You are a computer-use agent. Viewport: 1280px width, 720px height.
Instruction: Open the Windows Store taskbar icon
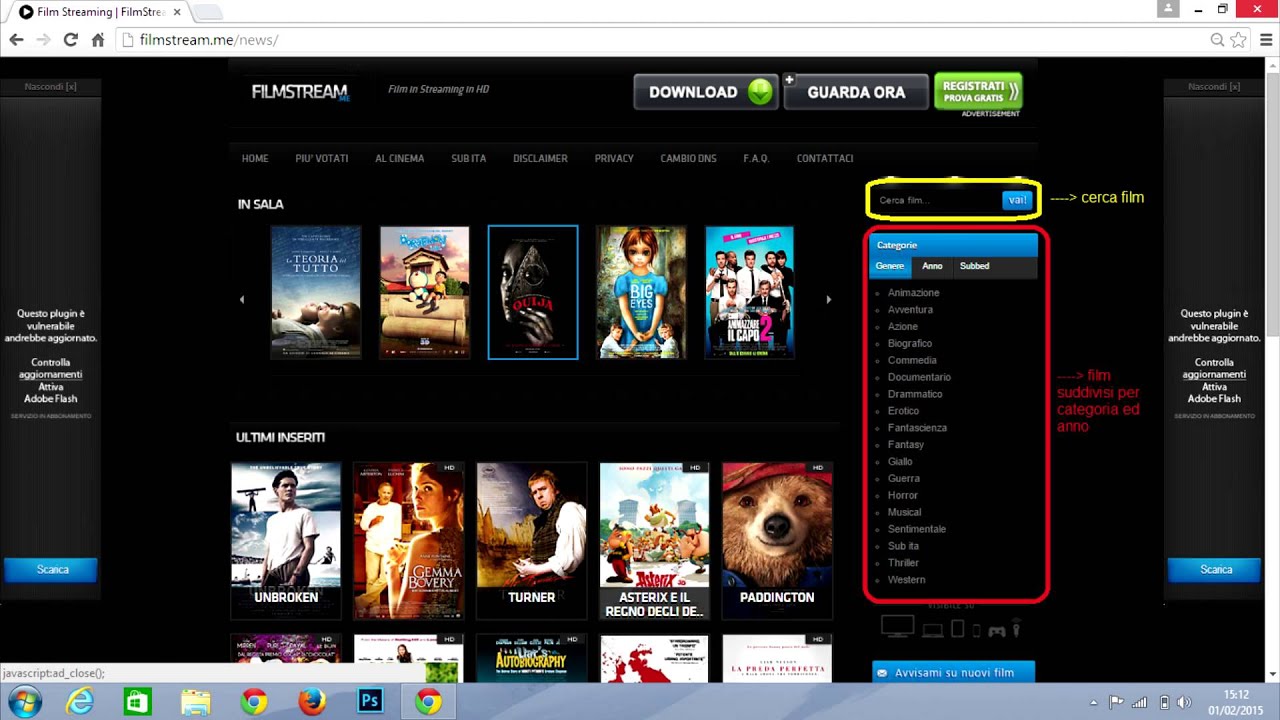[x=137, y=702]
